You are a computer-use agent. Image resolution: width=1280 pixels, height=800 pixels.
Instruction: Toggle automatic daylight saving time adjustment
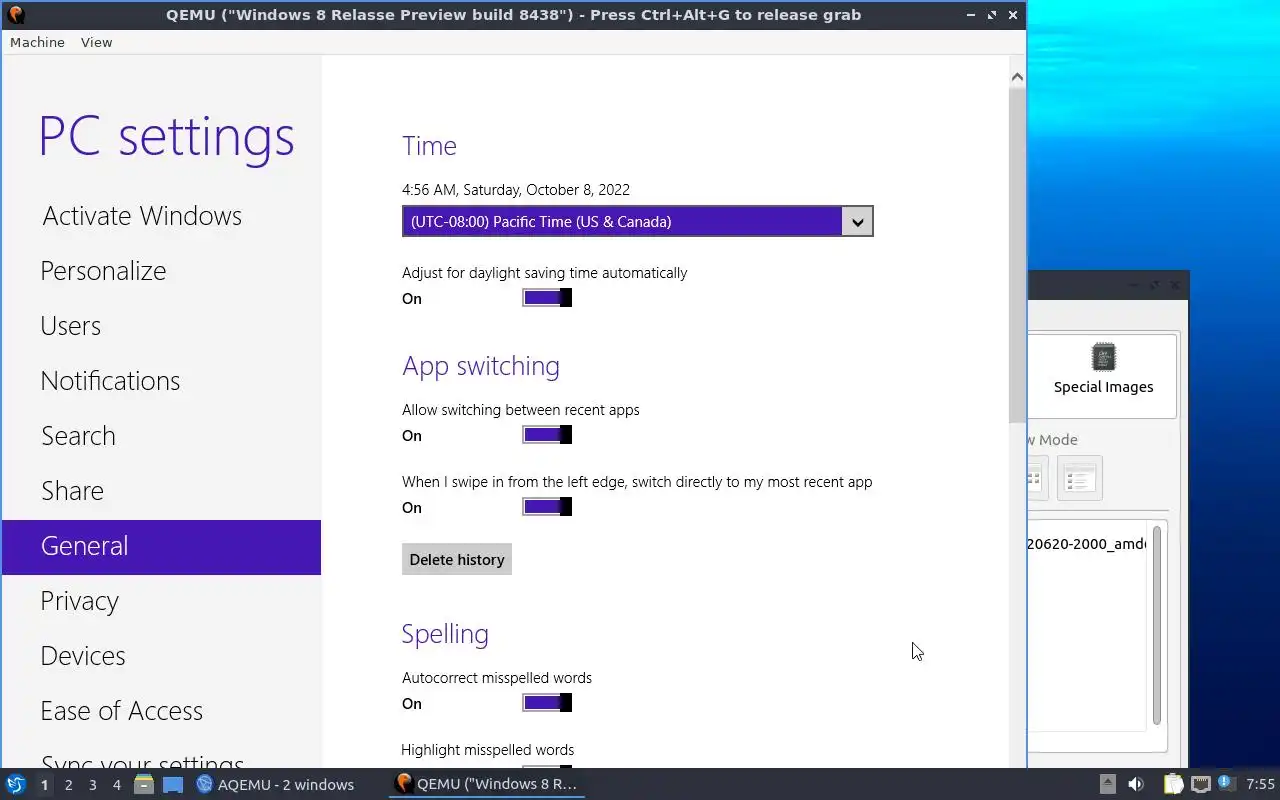547,298
